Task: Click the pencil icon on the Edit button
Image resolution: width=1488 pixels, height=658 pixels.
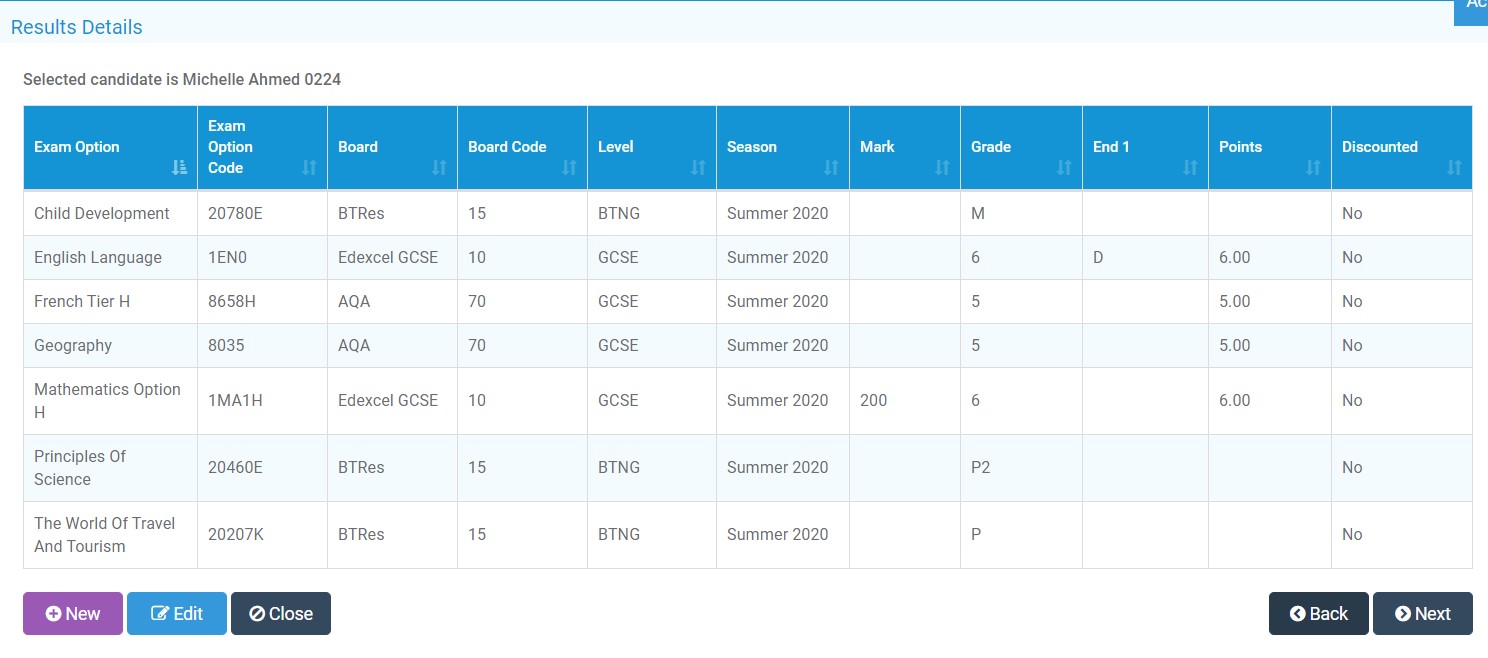Action: coord(159,613)
